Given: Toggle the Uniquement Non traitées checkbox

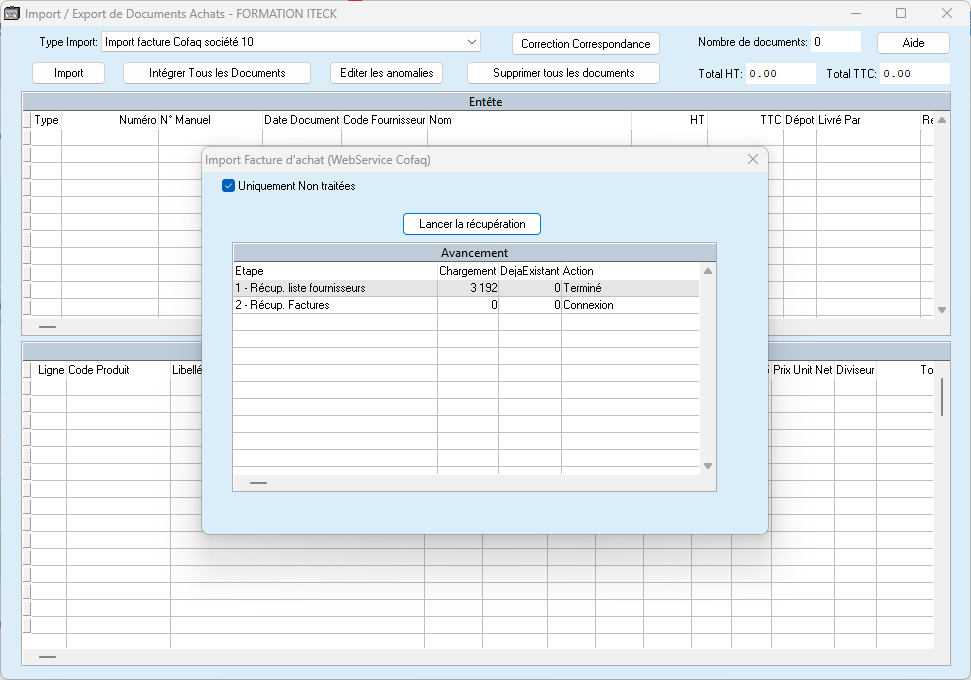Looking at the screenshot, I should [229, 186].
